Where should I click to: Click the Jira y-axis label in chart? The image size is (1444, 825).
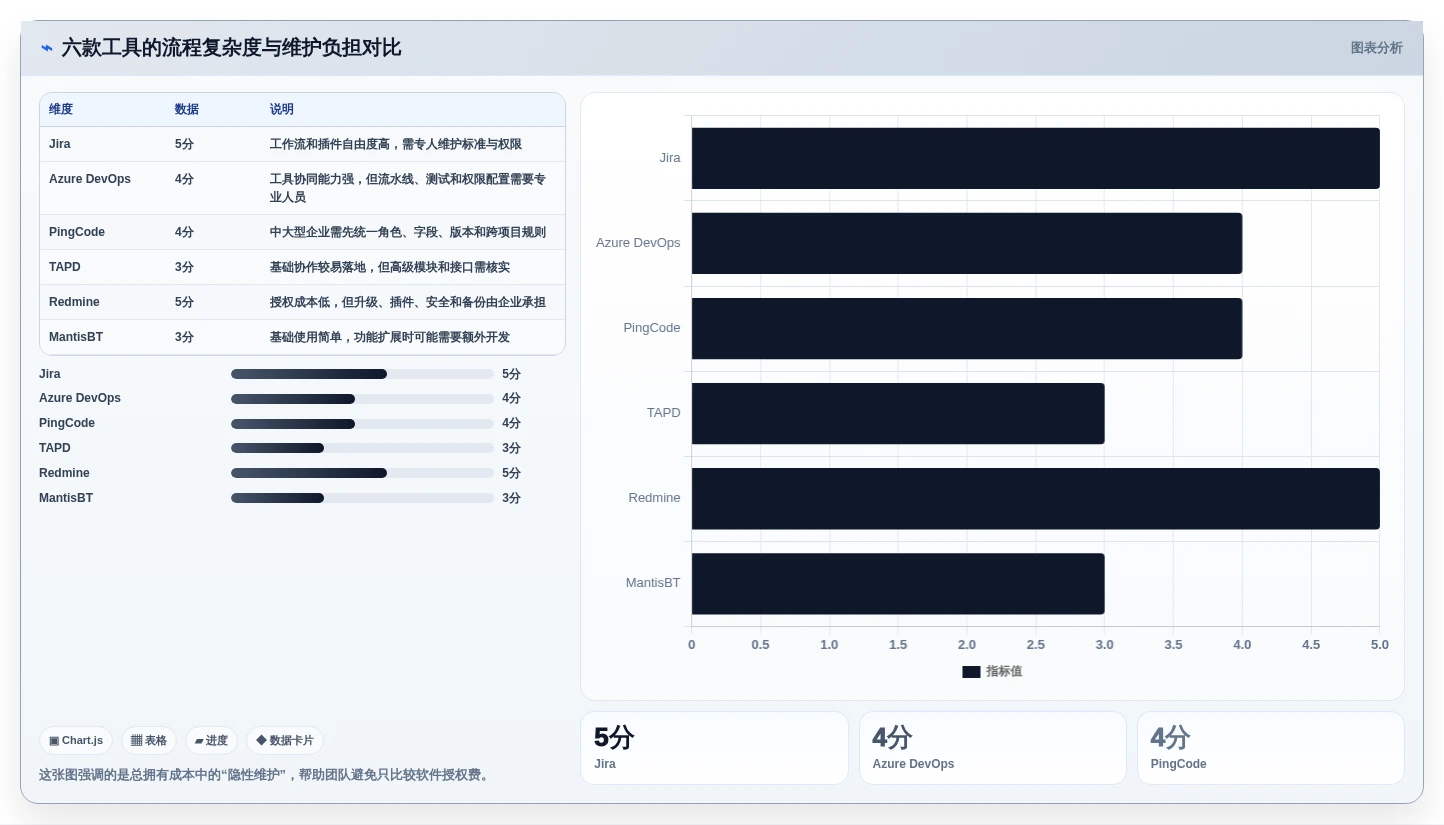pos(670,158)
